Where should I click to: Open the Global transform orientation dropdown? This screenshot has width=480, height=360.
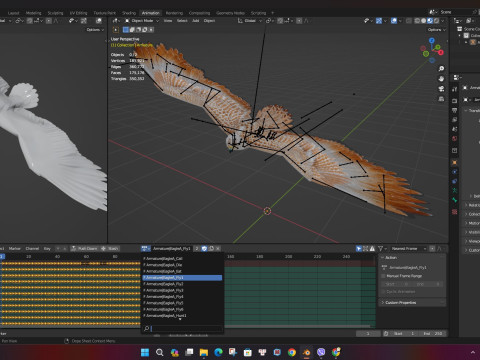(x=249, y=21)
